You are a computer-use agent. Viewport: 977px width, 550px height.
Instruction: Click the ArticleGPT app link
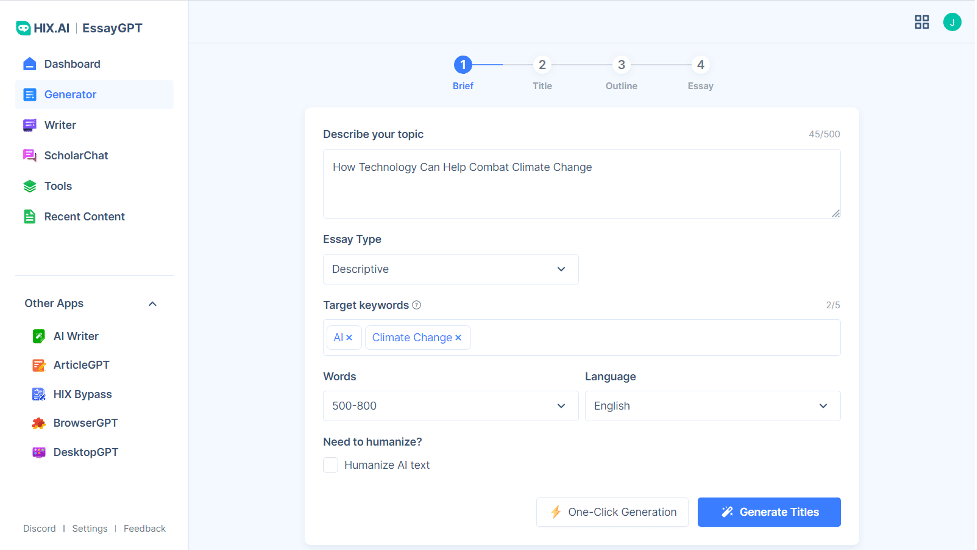pos(82,365)
